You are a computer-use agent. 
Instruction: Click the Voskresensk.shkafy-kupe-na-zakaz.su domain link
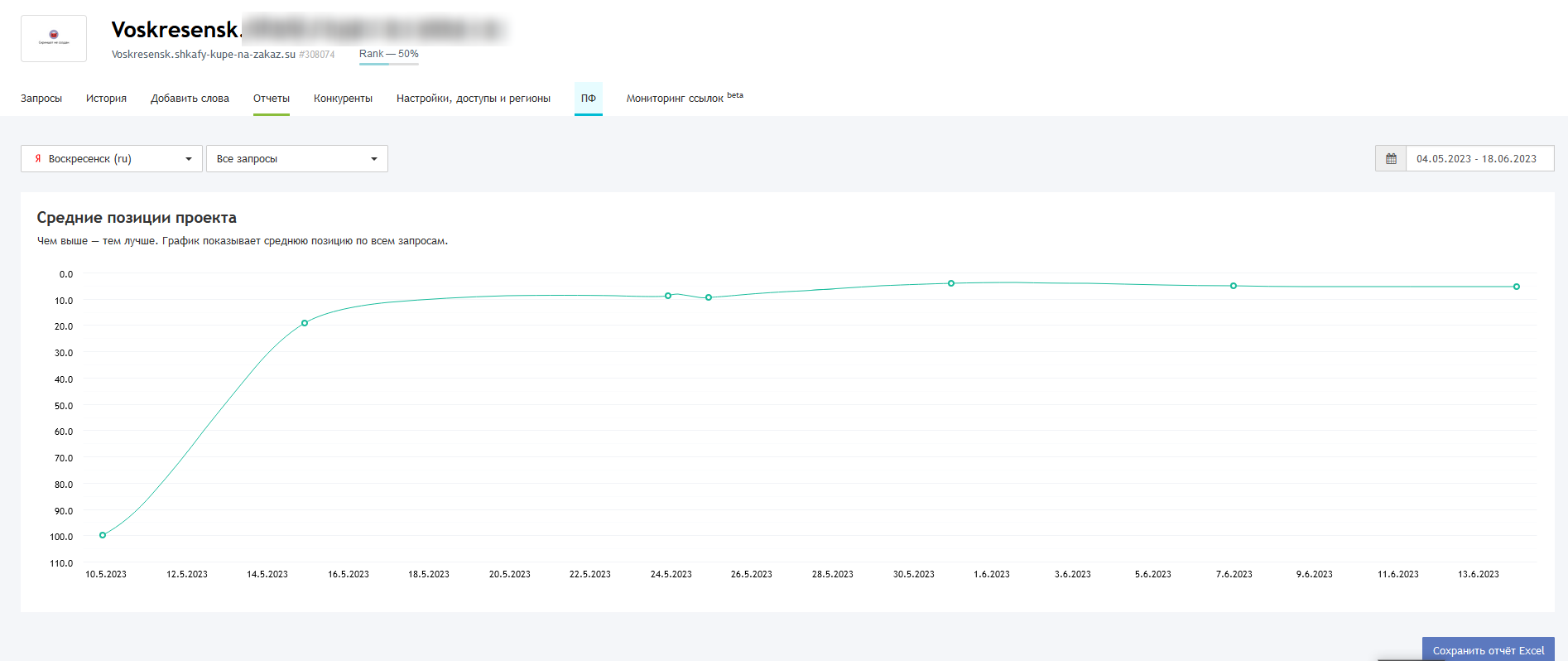(203, 55)
